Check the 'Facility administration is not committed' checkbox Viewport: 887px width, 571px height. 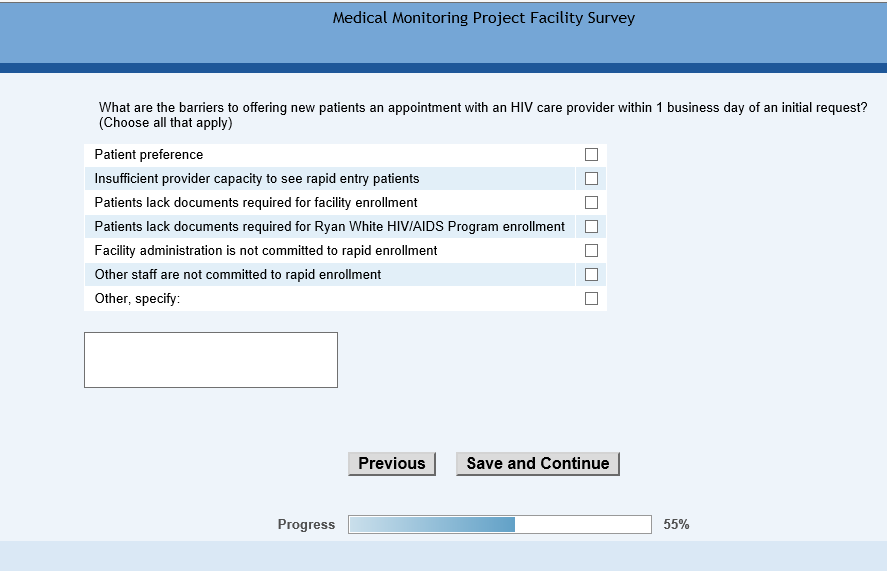click(x=591, y=251)
